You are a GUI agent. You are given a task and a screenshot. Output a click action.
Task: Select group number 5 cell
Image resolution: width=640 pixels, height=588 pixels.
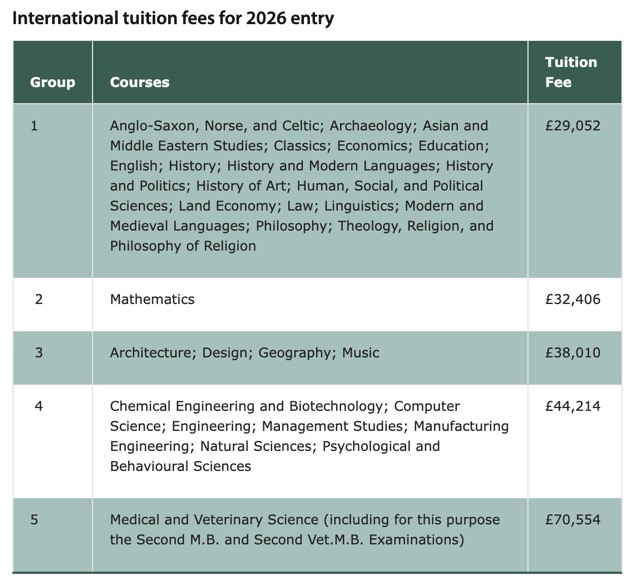pos(35,520)
